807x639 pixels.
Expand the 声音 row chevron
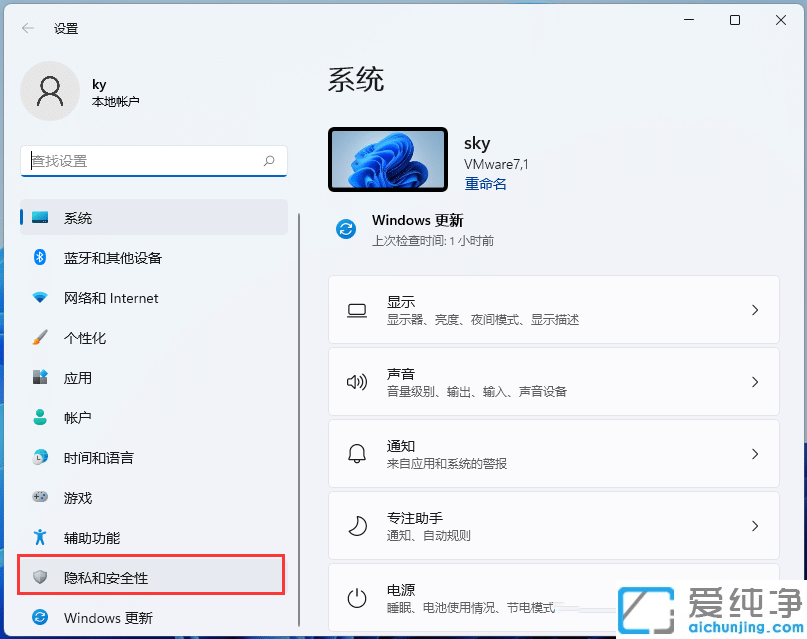[755, 381]
